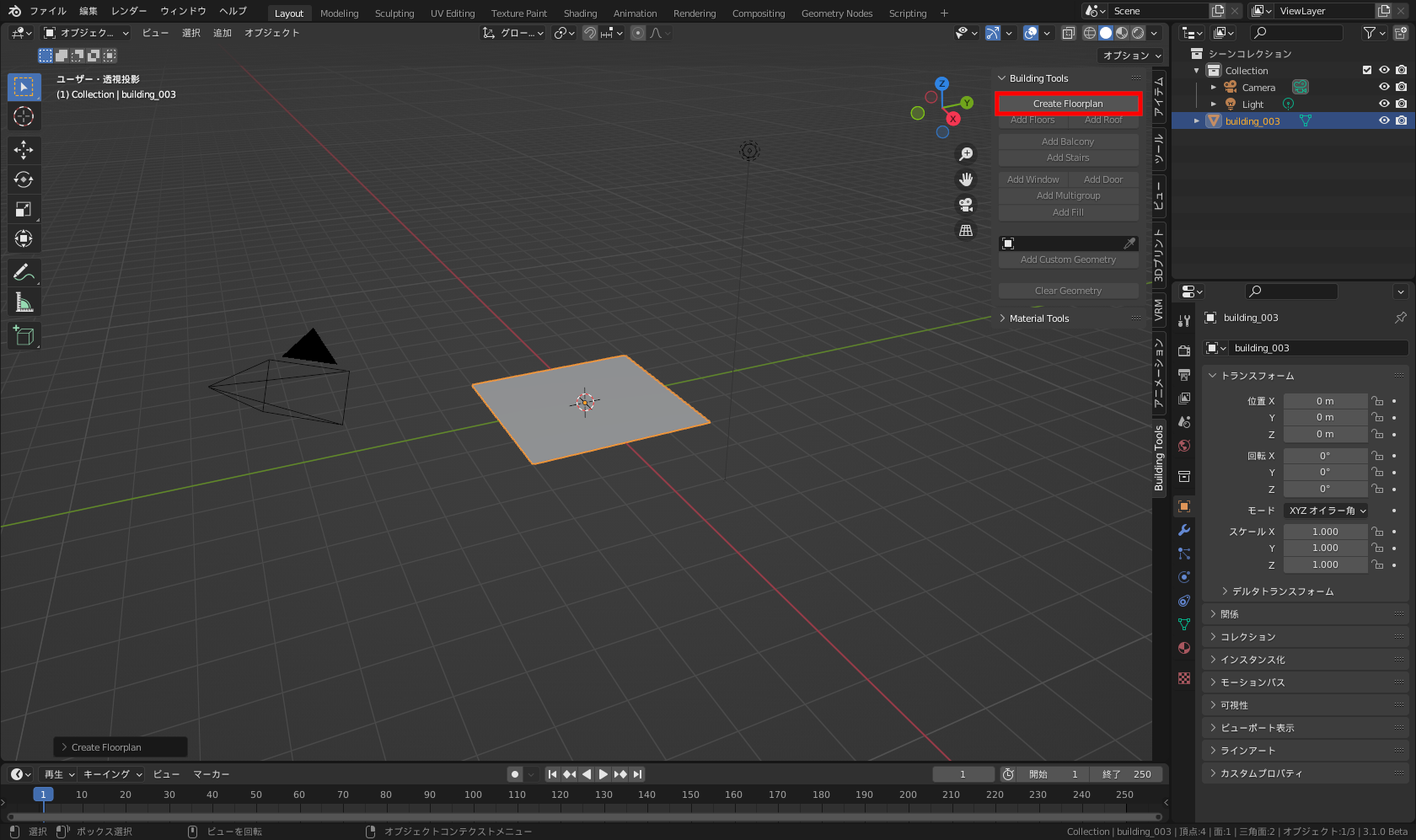Lock the Location X value
Image resolution: width=1416 pixels, height=840 pixels.
[1377, 400]
